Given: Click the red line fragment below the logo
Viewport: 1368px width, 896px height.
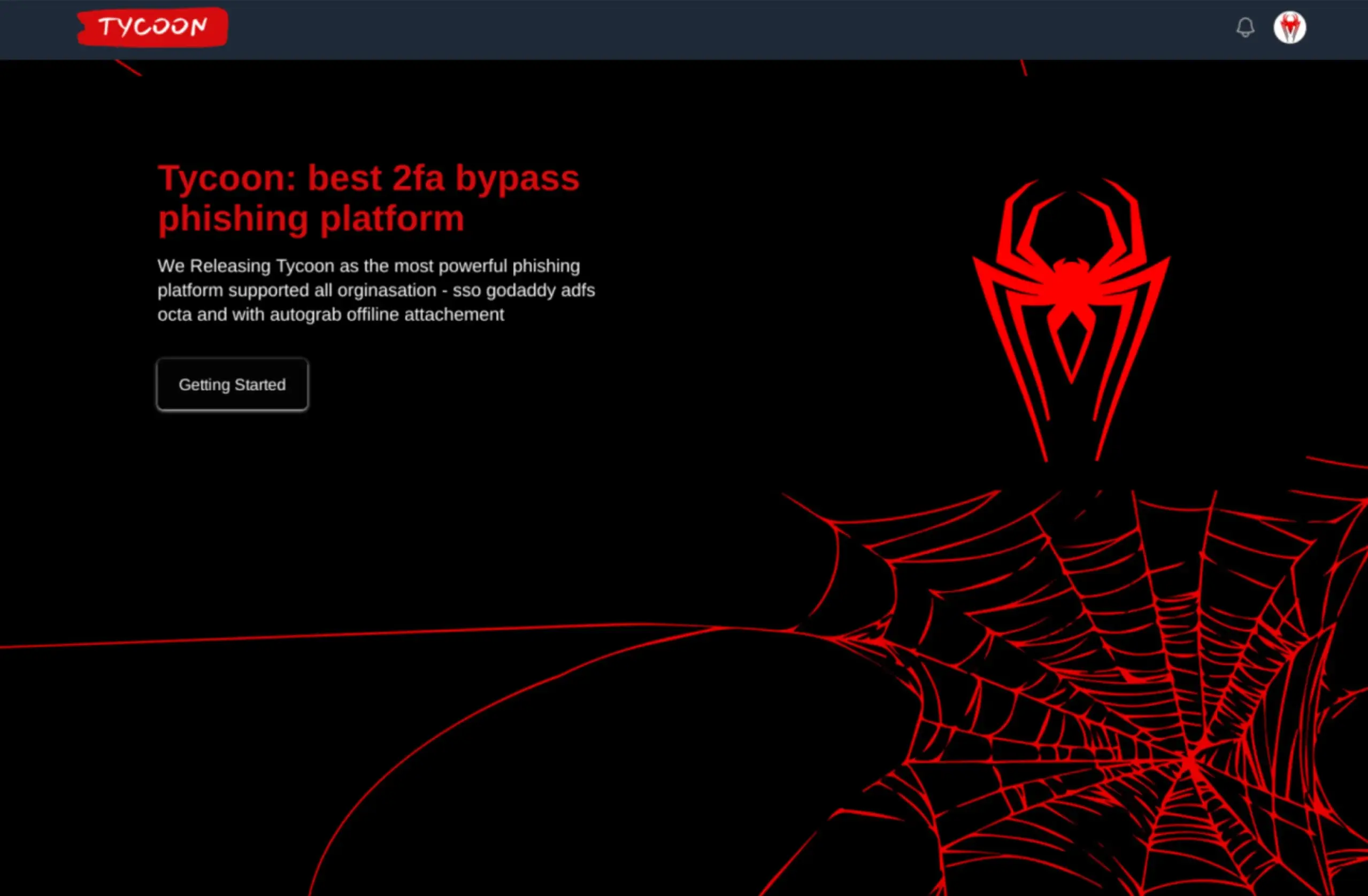Looking at the screenshot, I should click(128, 67).
